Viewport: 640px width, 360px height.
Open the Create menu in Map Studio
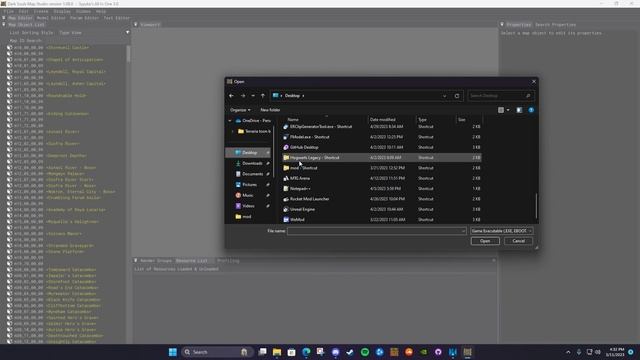pyautogui.click(x=41, y=11)
